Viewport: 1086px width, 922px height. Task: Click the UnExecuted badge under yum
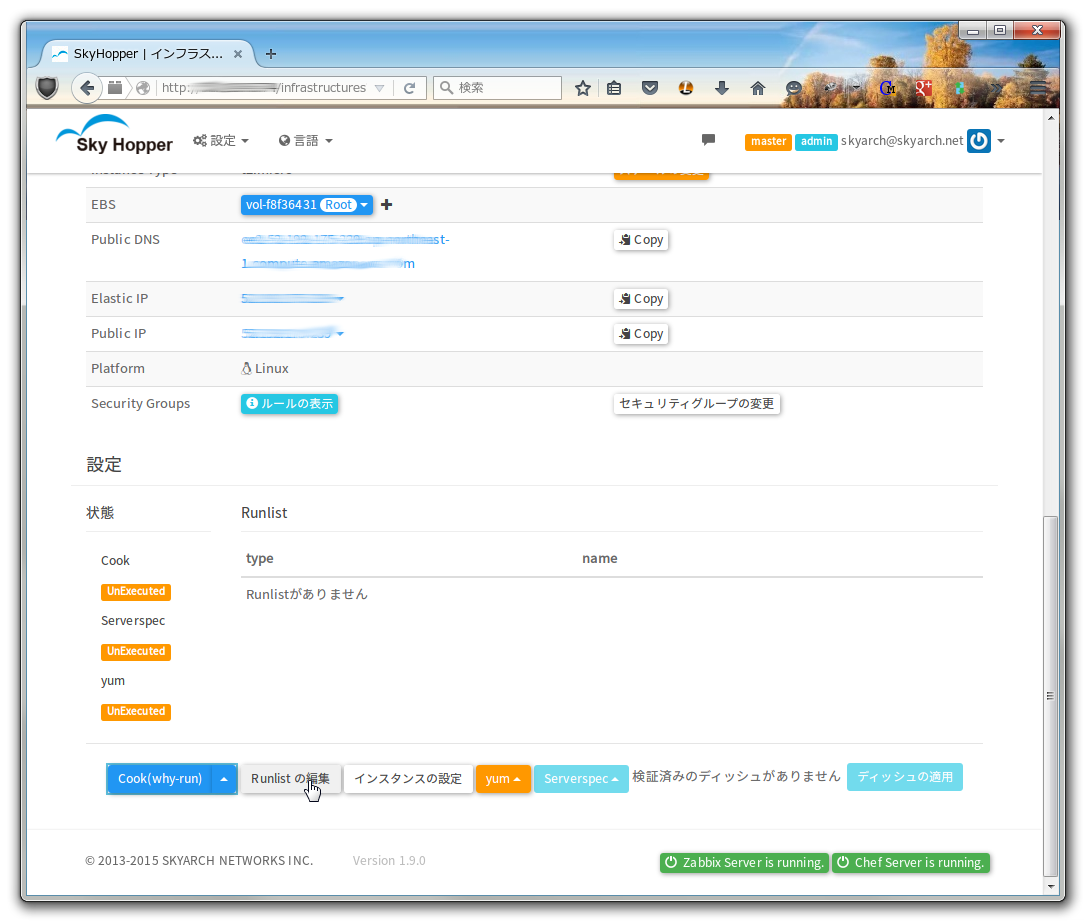(136, 711)
